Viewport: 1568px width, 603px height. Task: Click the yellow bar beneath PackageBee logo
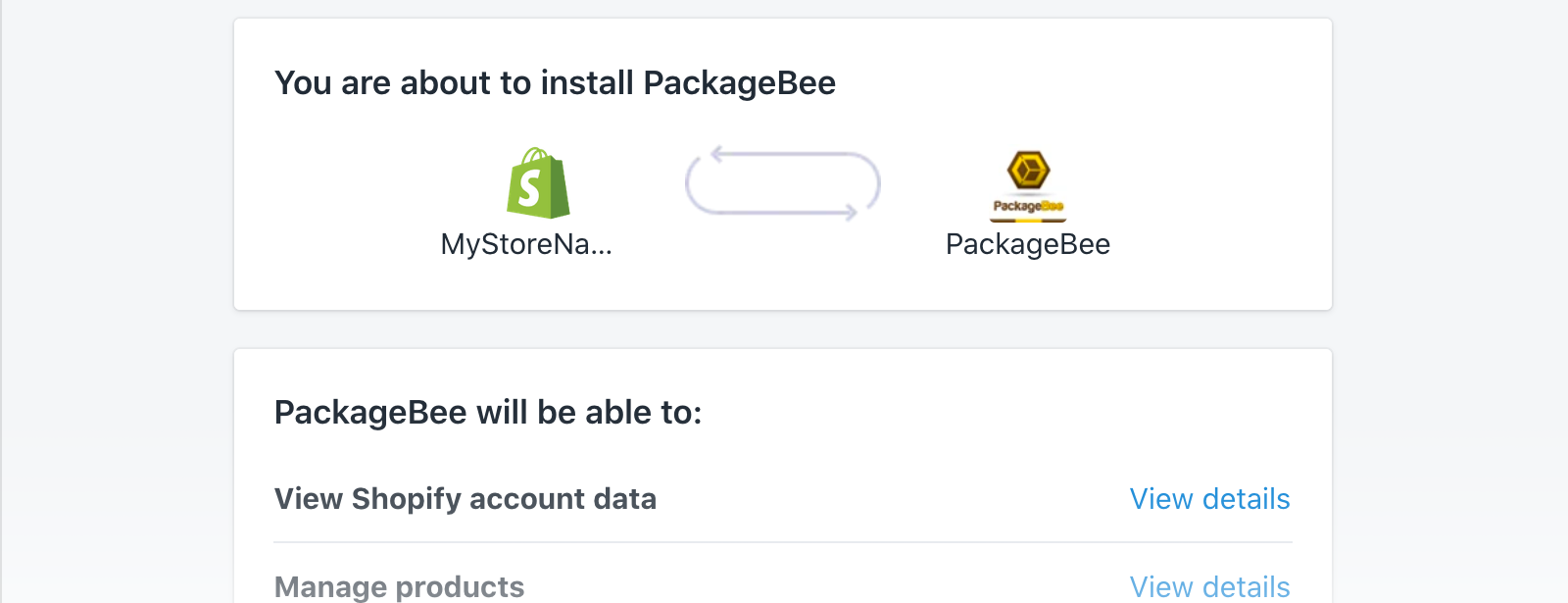[x=1028, y=220]
